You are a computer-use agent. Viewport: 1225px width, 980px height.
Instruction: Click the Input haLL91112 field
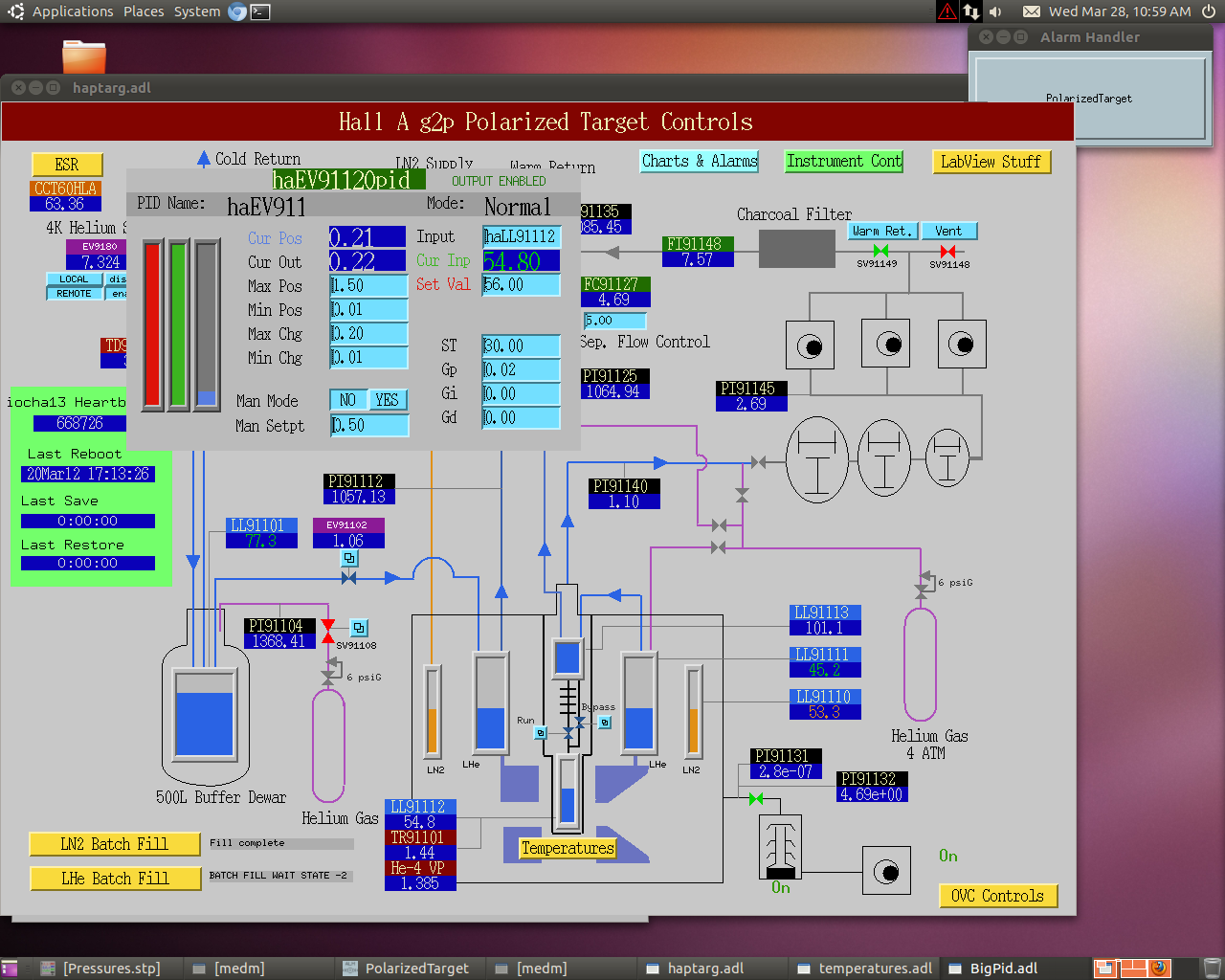[x=522, y=236]
